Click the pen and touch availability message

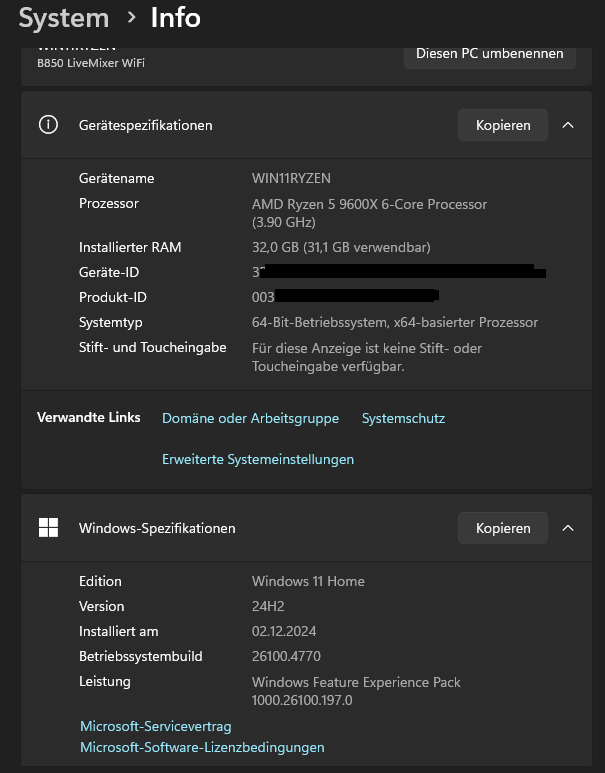point(367,357)
